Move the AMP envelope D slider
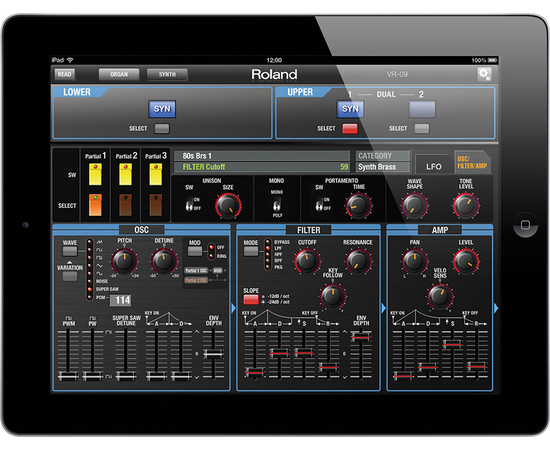550x450 pixels. click(428, 367)
